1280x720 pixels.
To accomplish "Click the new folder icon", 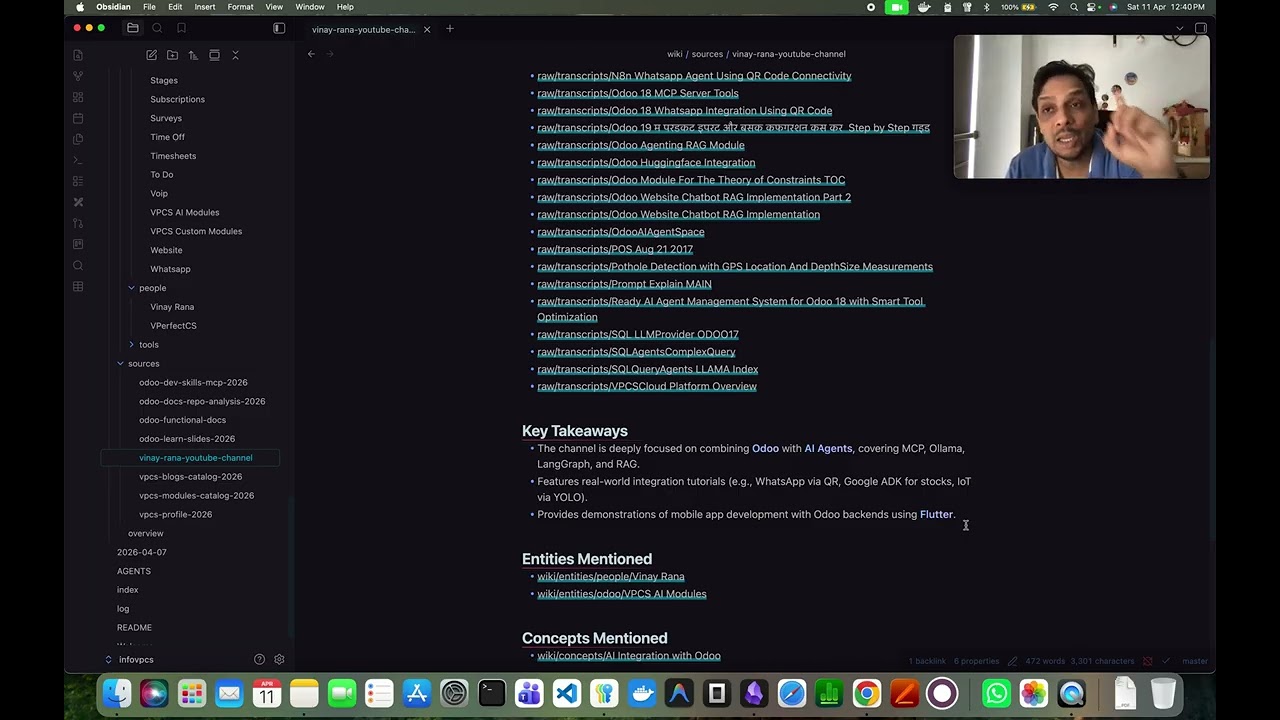I will tap(172, 55).
